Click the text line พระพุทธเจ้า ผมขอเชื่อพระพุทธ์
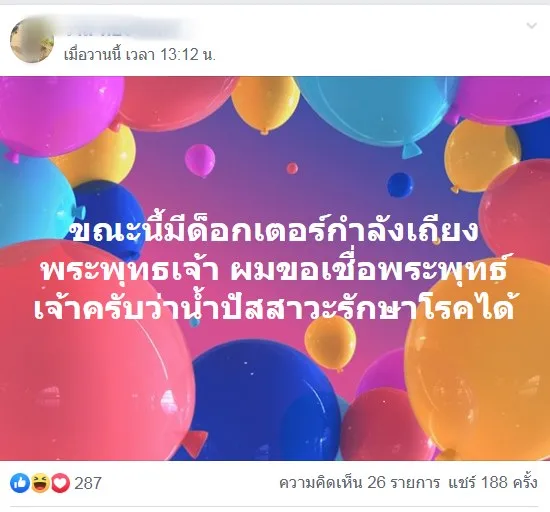 pos(274,270)
